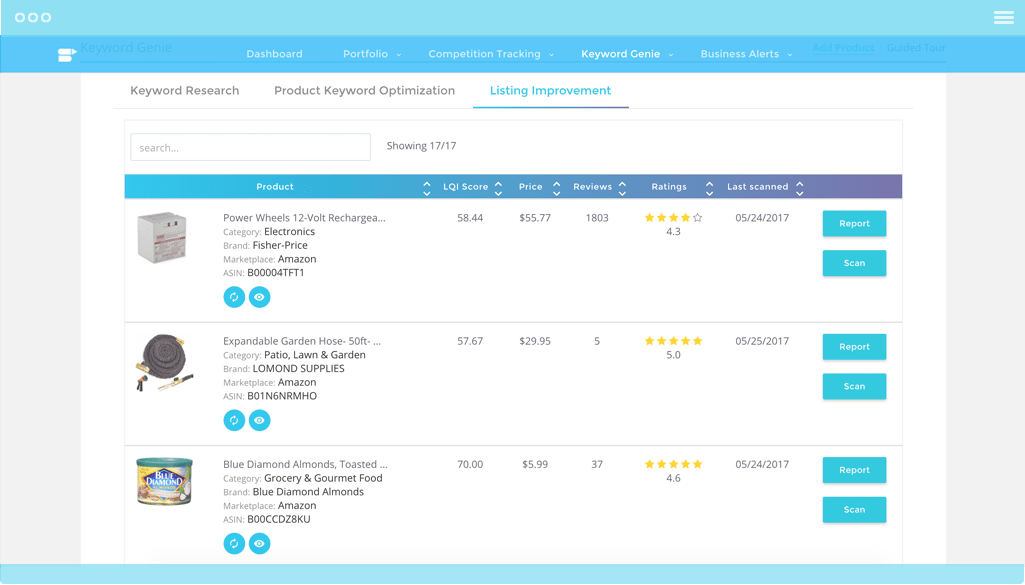The width and height of the screenshot is (1025, 585).
Task: Toggle eye icon for Blue Diamond Almonds
Action: [x=260, y=543]
